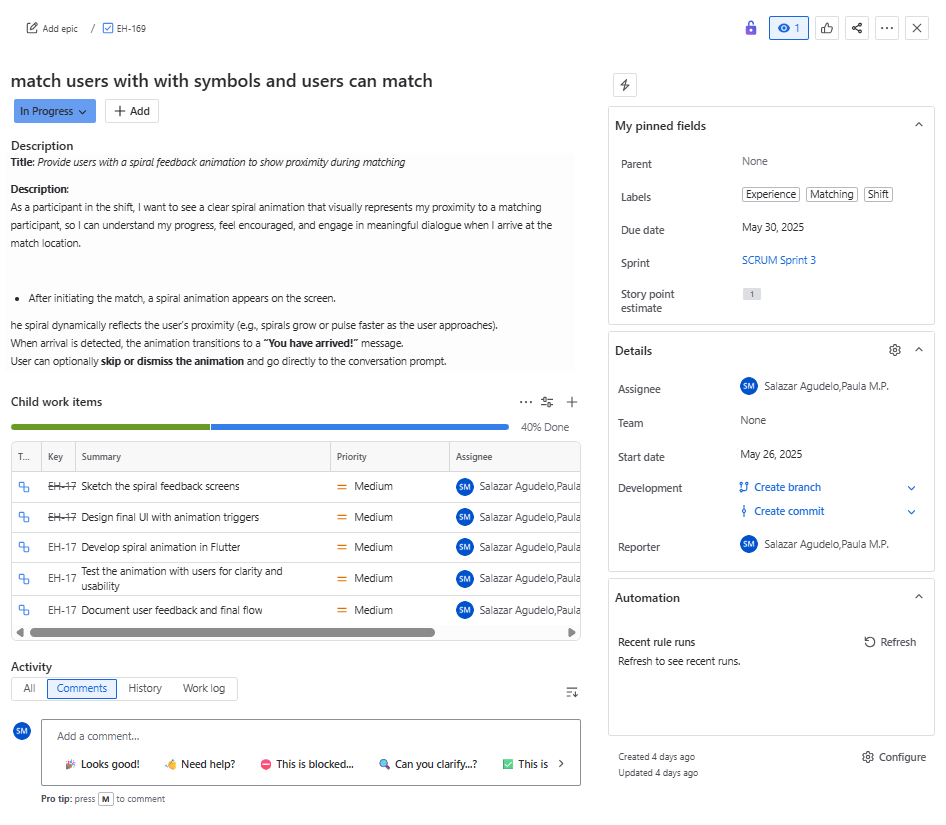Open the three-dot more actions menu
Viewport: 946px width, 825px height.
click(x=887, y=28)
